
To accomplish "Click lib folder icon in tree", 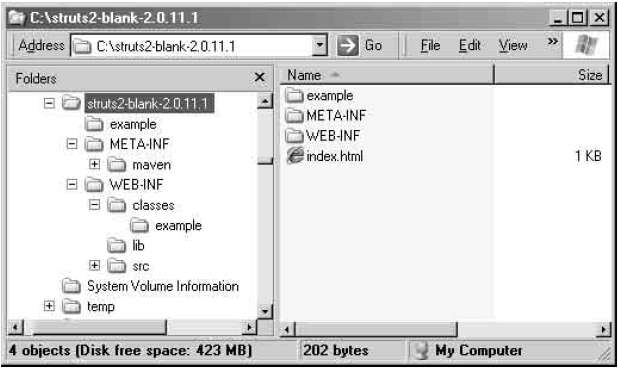I will pos(117,245).
